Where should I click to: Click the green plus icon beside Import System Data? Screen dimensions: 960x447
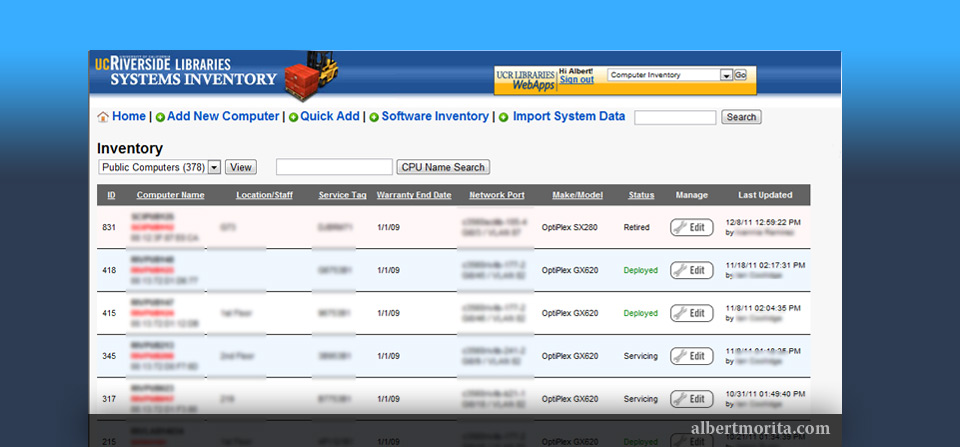tap(503, 117)
